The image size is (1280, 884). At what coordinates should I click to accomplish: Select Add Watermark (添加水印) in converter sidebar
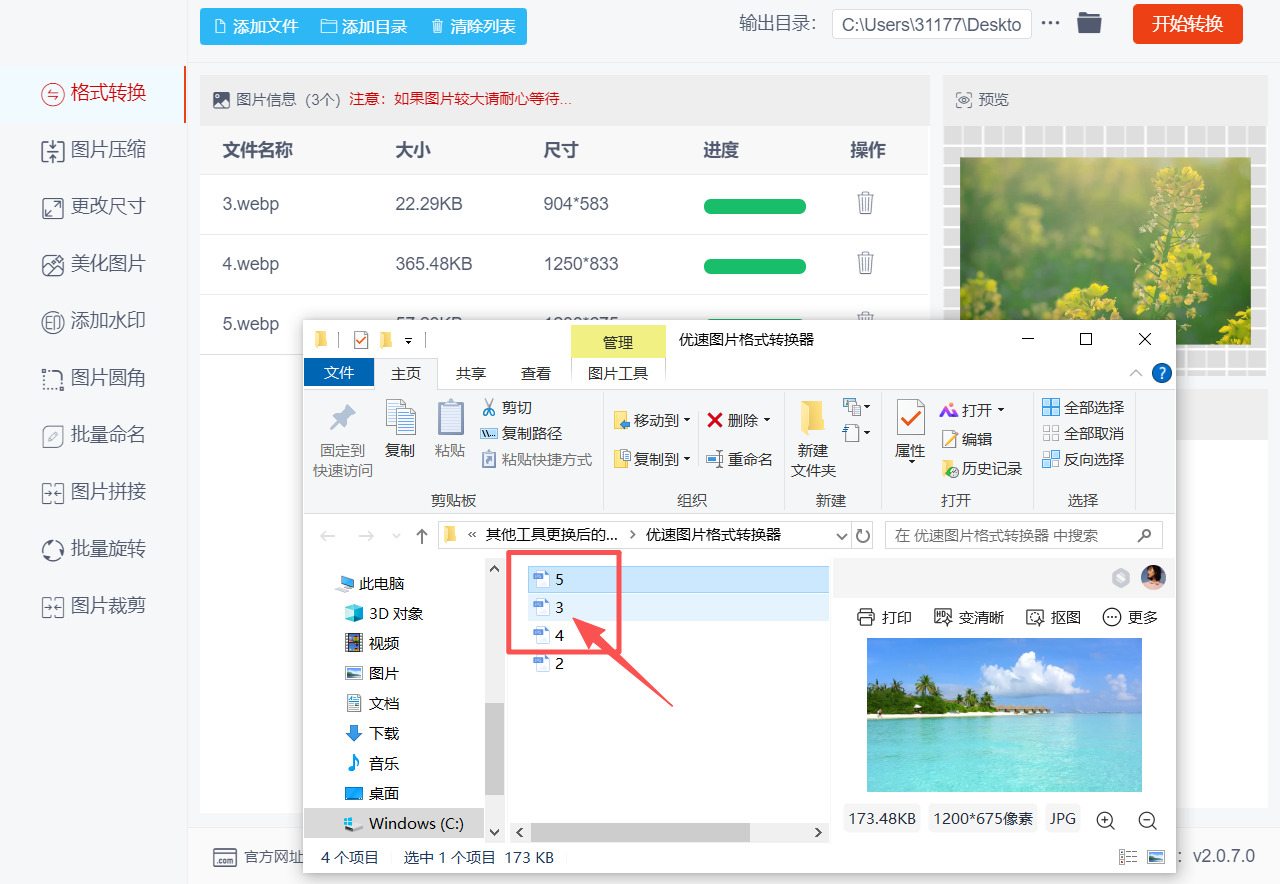93,321
